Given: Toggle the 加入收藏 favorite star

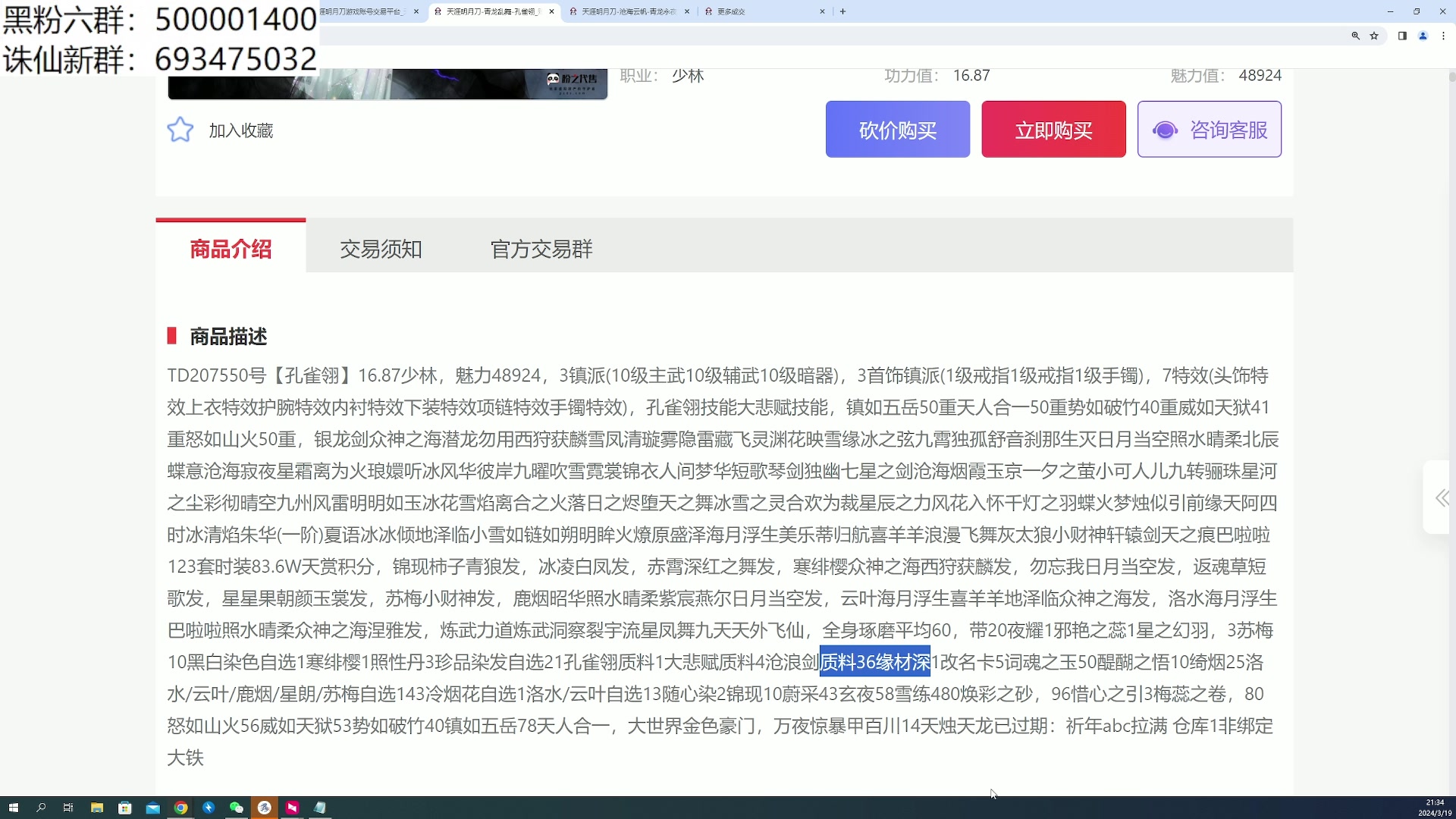Looking at the screenshot, I should coord(180,129).
